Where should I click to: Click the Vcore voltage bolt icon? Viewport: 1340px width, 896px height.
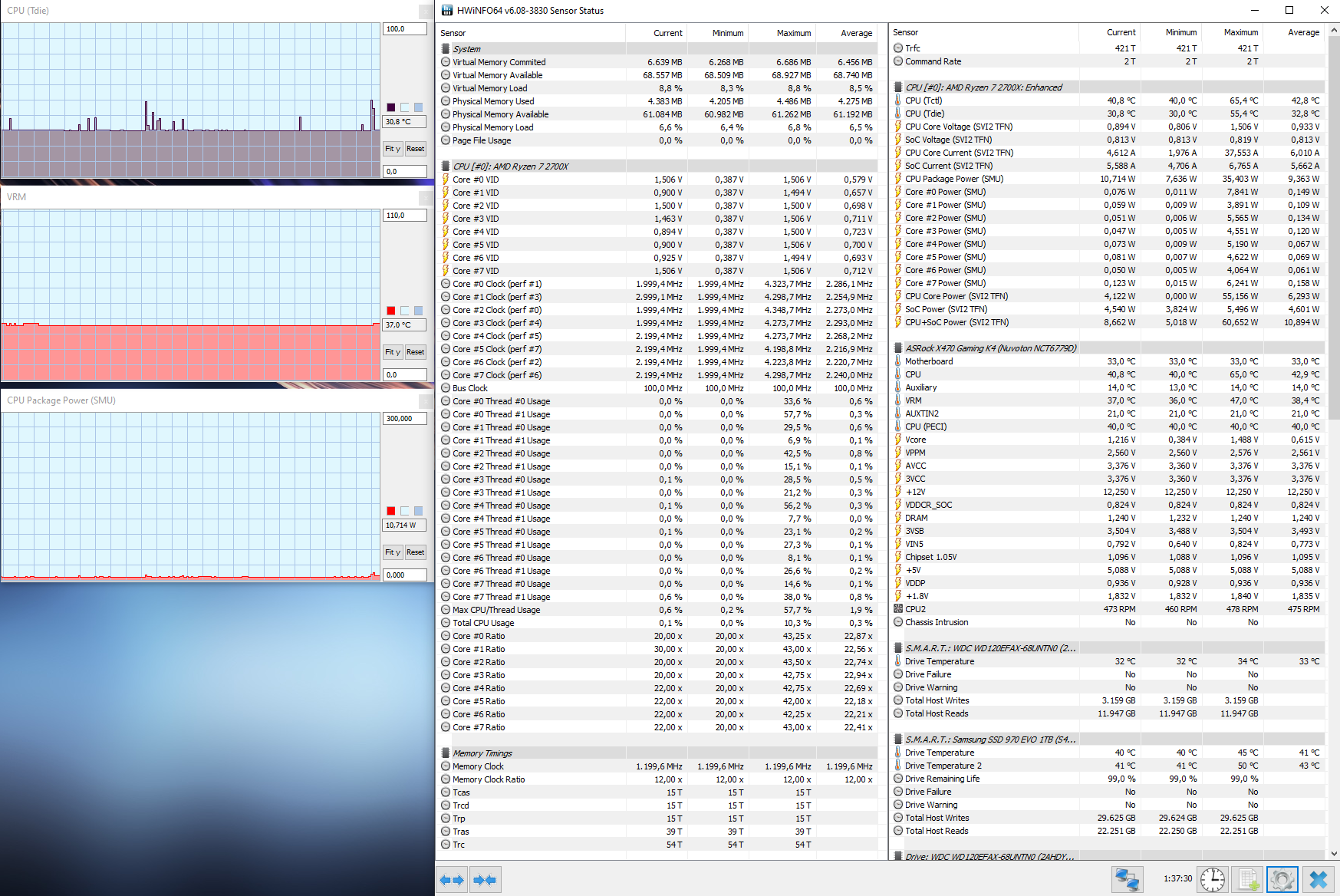898,440
